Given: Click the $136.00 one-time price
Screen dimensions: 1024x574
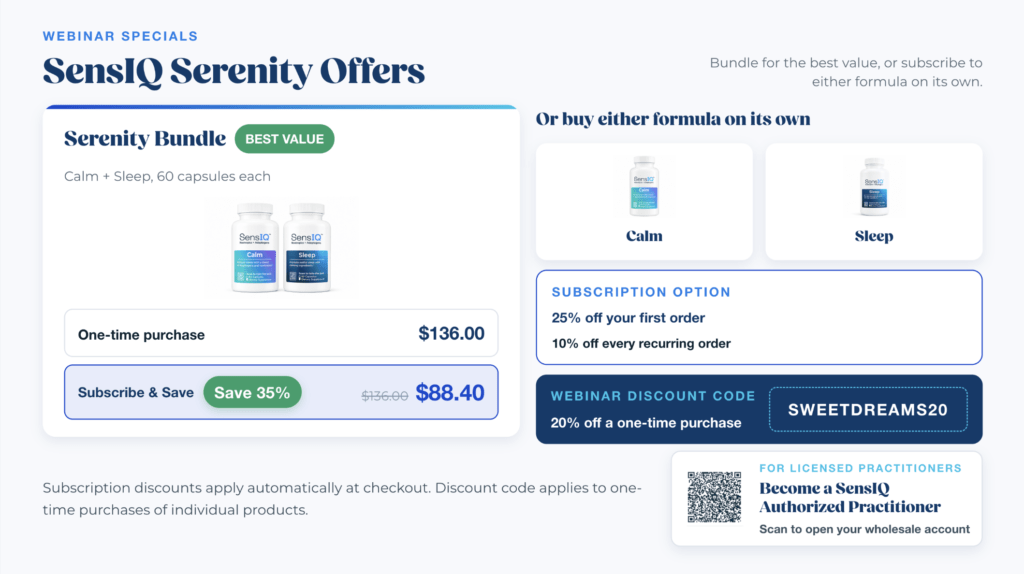Looking at the screenshot, I should point(451,334).
